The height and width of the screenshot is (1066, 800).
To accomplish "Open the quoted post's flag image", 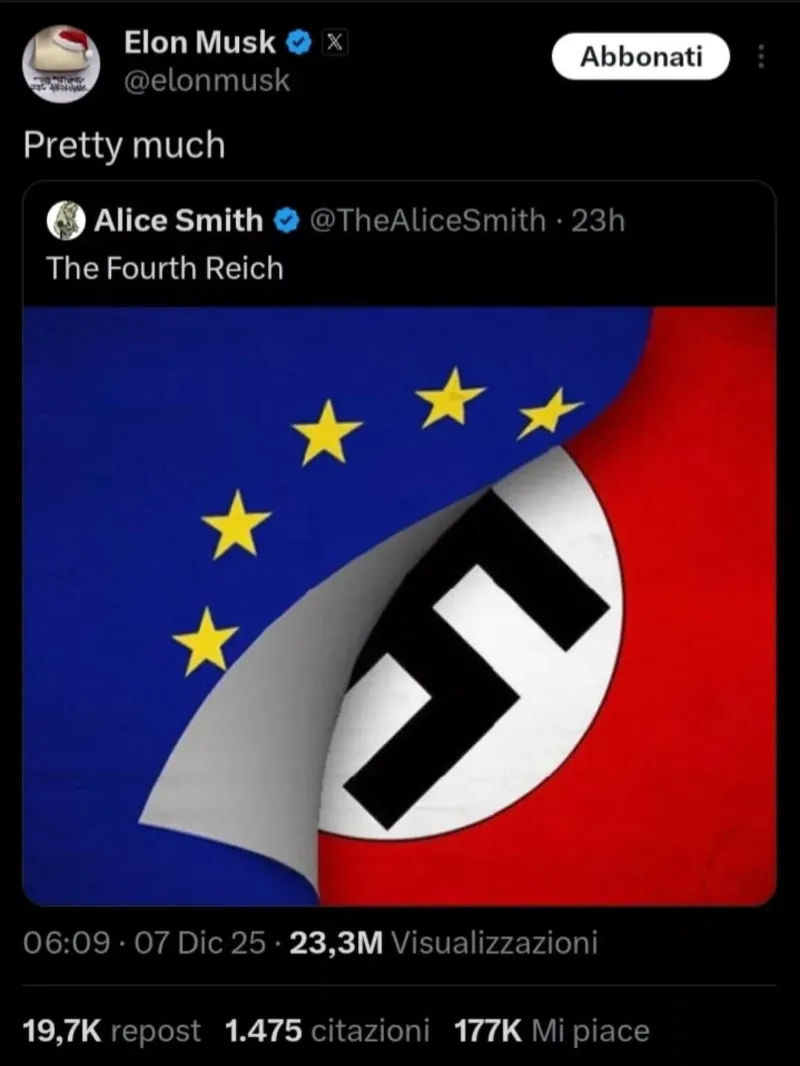I will pyautogui.click(x=400, y=606).
